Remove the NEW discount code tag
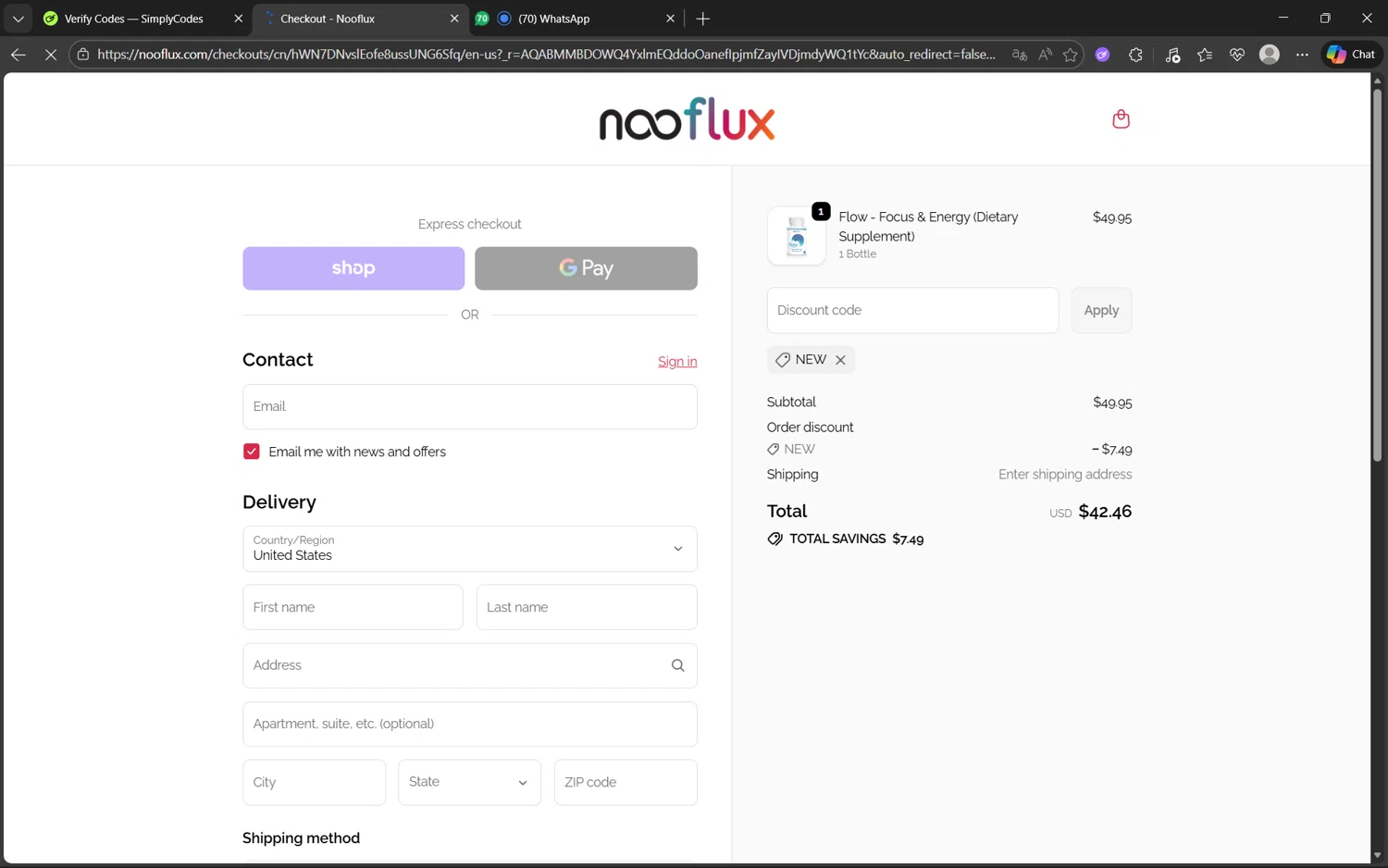 [840, 360]
